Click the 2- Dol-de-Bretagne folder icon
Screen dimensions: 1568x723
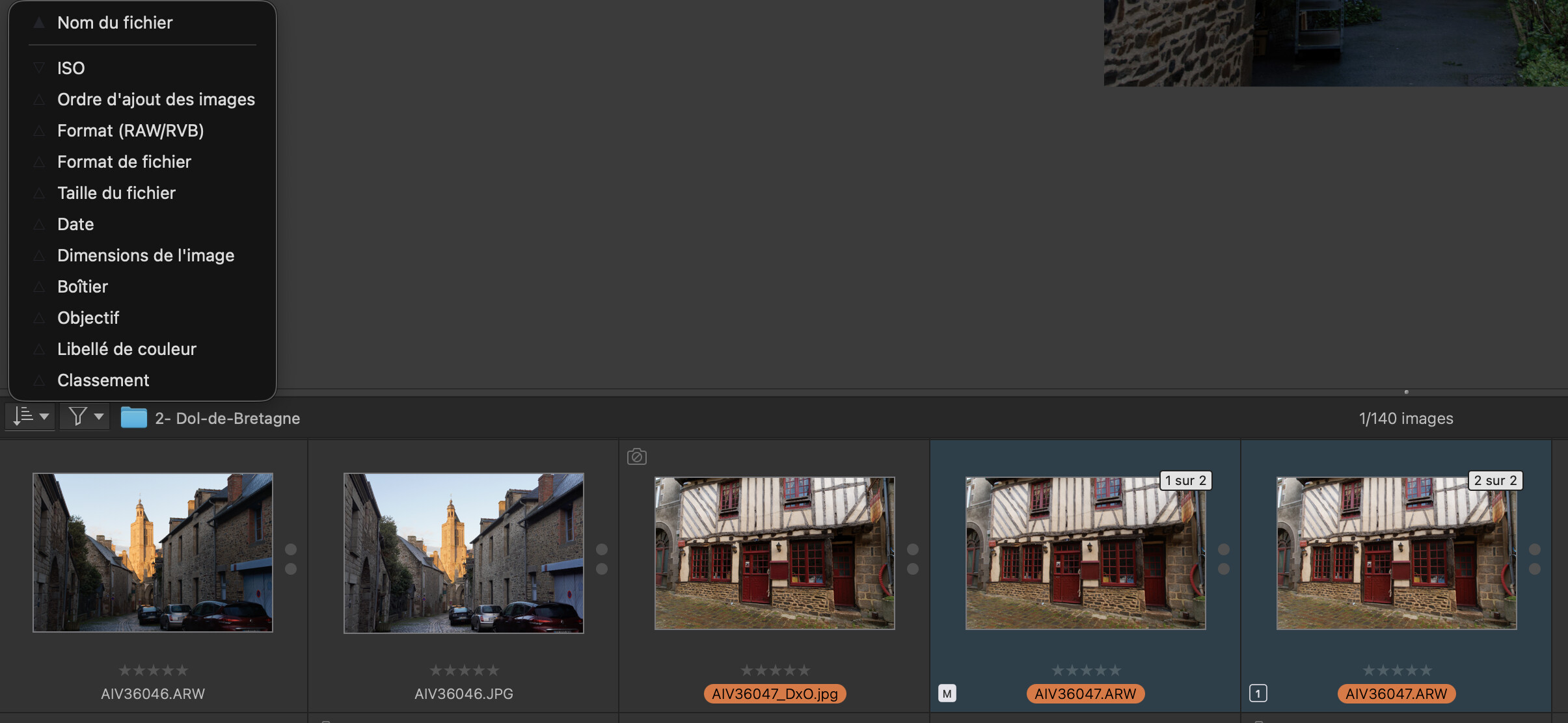click(x=133, y=417)
